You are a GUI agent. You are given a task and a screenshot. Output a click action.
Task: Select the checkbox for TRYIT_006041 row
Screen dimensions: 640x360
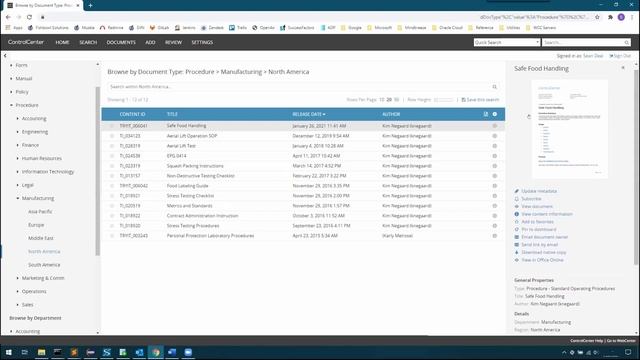tap(112, 126)
